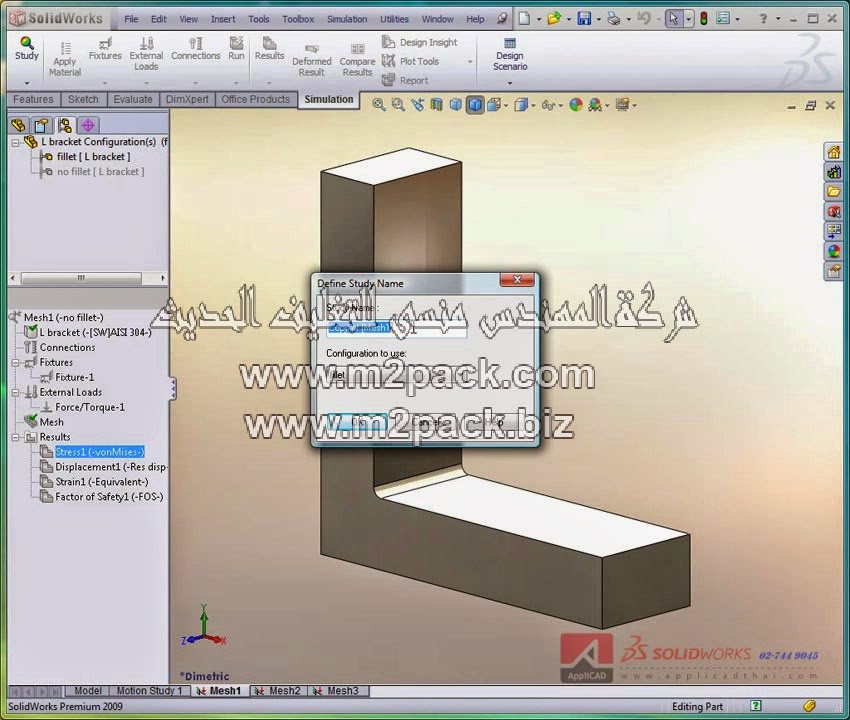Generate simulation Report
850x720 pixels.
(x=405, y=80)
